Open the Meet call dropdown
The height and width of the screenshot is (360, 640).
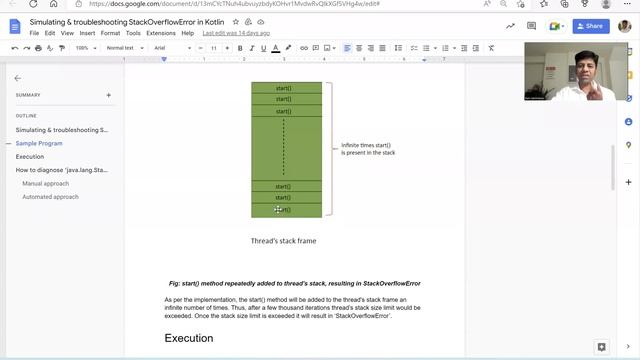(557, 26)
